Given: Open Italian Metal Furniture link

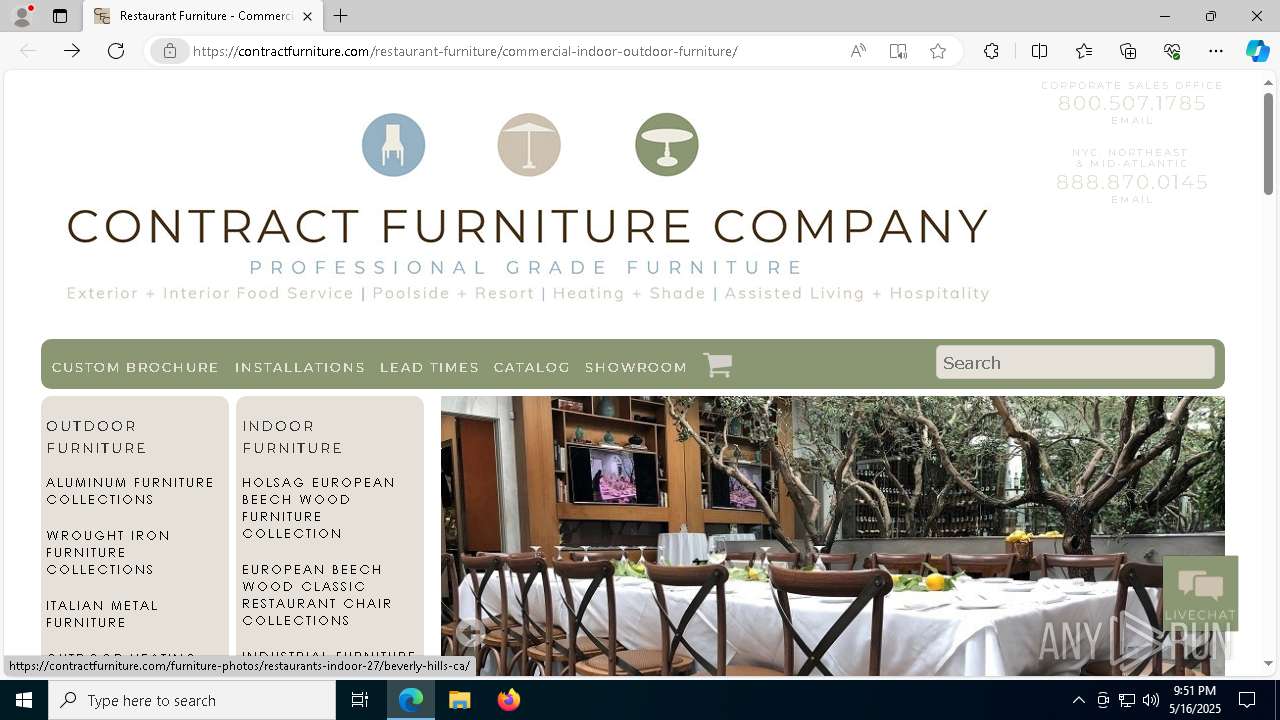Looking at the screenshot, I should (x=102, y=614).
